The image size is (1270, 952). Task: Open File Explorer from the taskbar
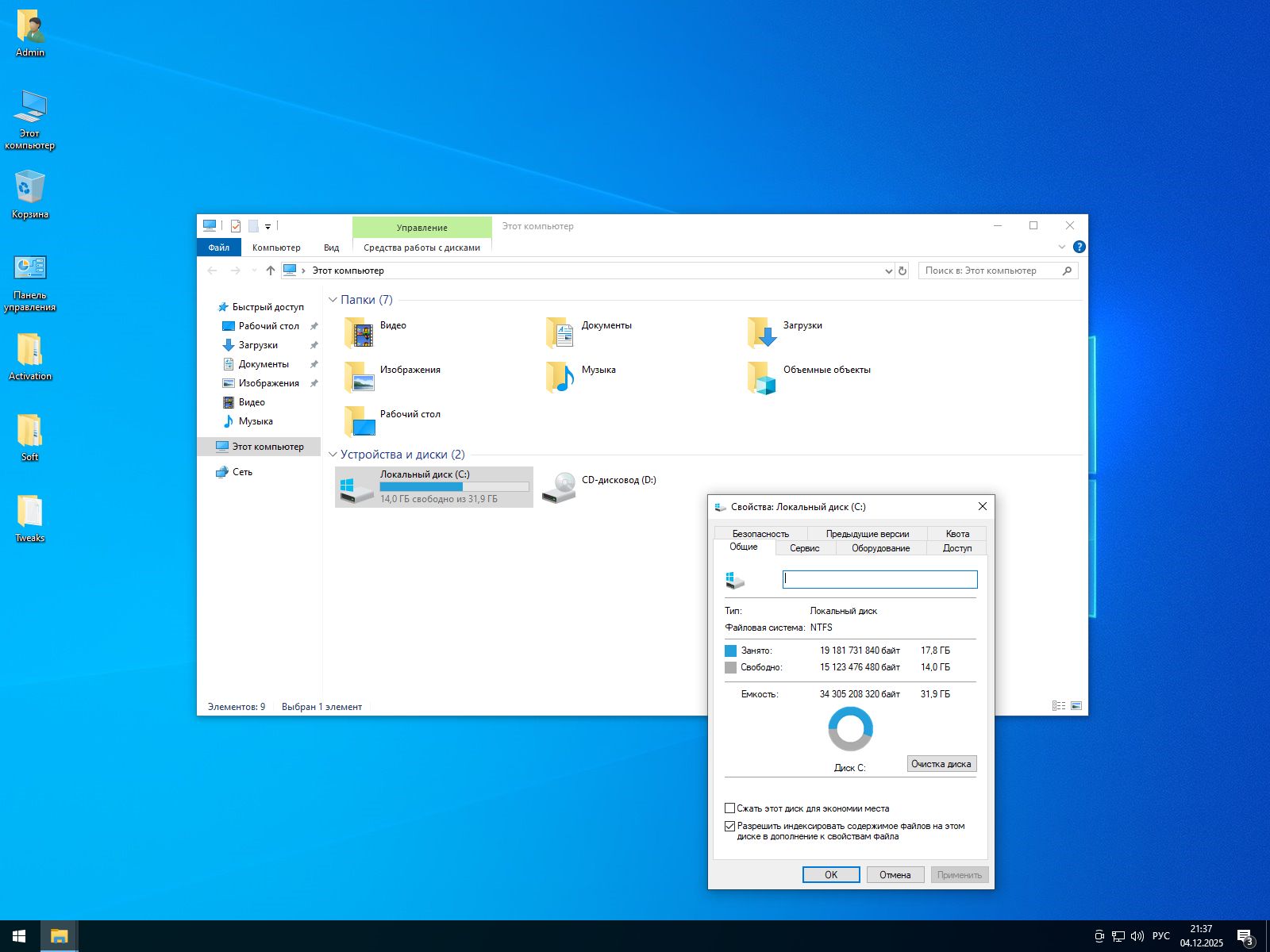pyautogui.click(x=59, y=936)
